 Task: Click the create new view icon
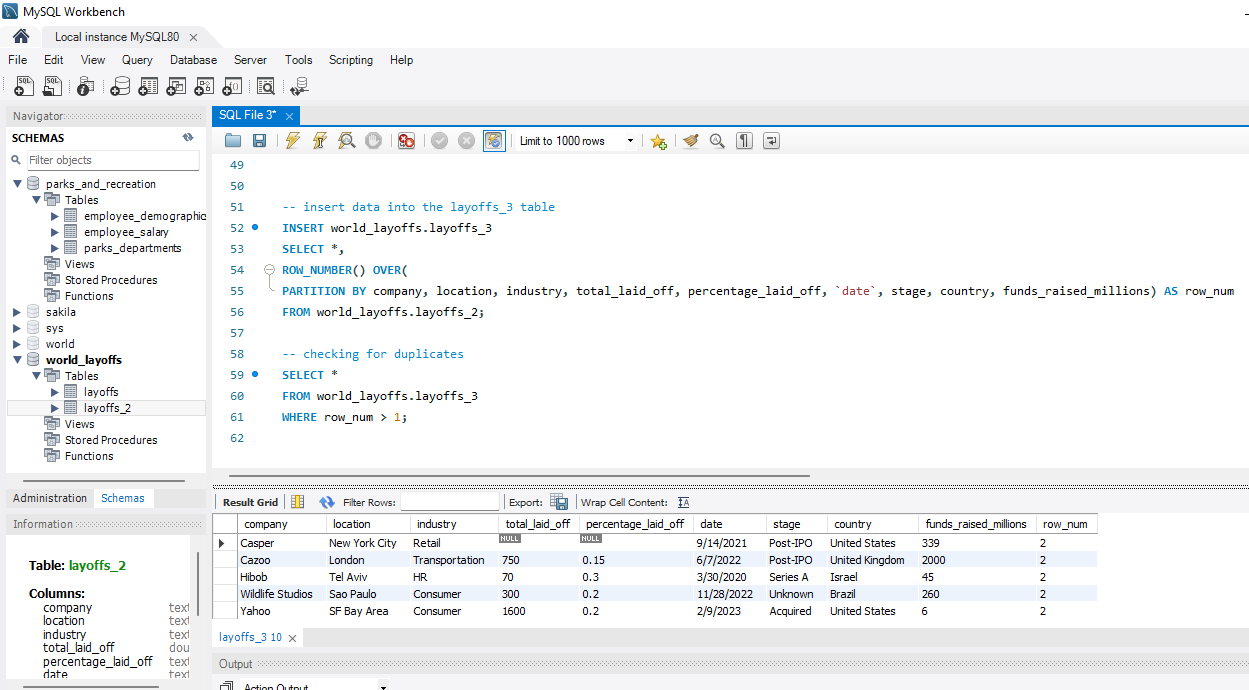pos(176,87)
